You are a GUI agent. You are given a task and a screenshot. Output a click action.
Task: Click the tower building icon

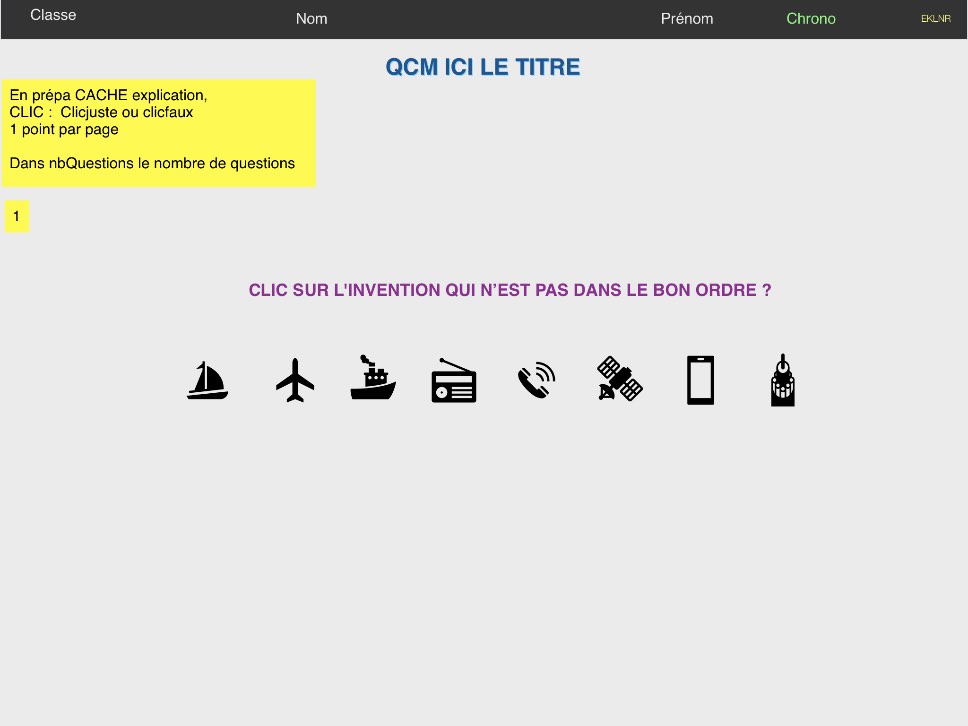tap(783, 380)
